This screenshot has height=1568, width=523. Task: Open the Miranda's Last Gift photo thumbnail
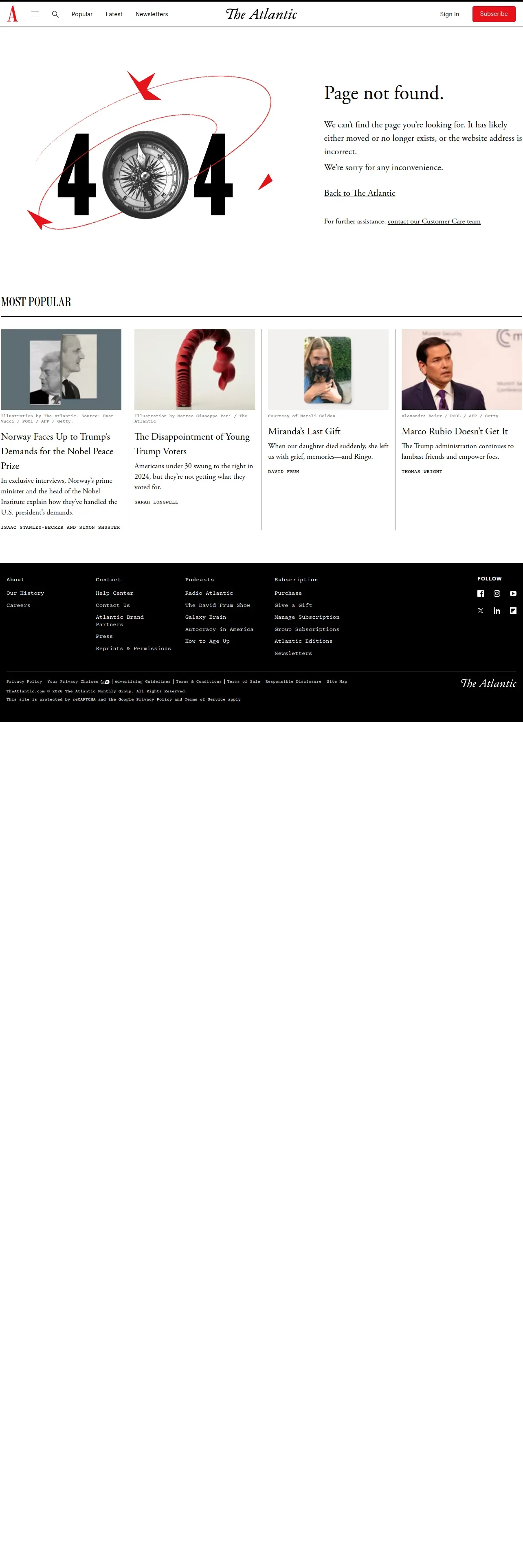(x=328, y=370)
